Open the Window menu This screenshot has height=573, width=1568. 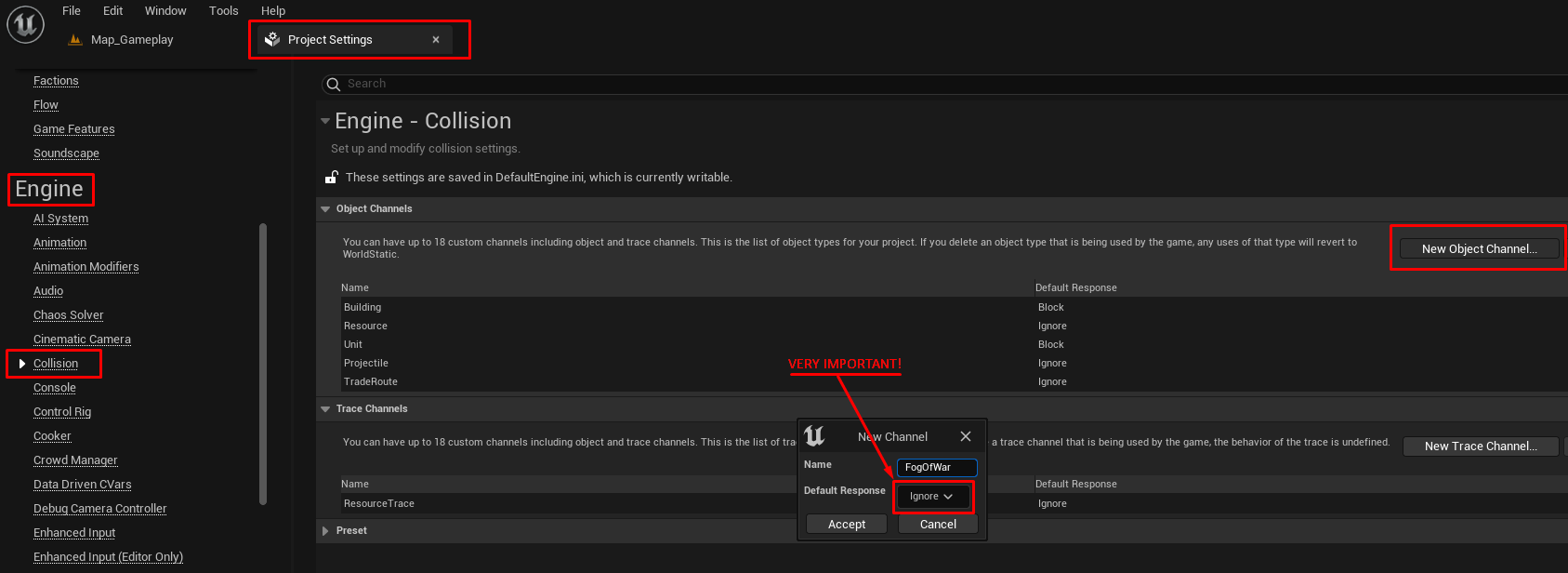pos(165,11)
